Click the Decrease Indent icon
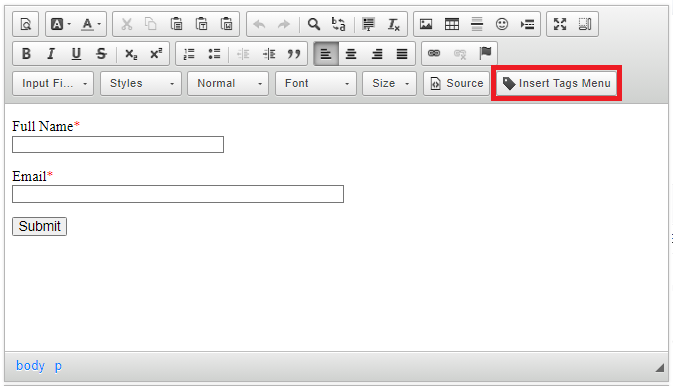Image resolution: width=673 pixels, height=386 pixels. tap(243, 54)
